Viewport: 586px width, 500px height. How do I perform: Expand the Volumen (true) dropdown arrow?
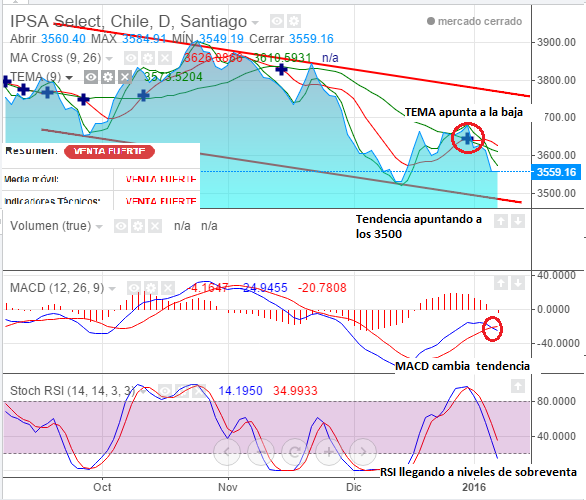click(99, 227)
